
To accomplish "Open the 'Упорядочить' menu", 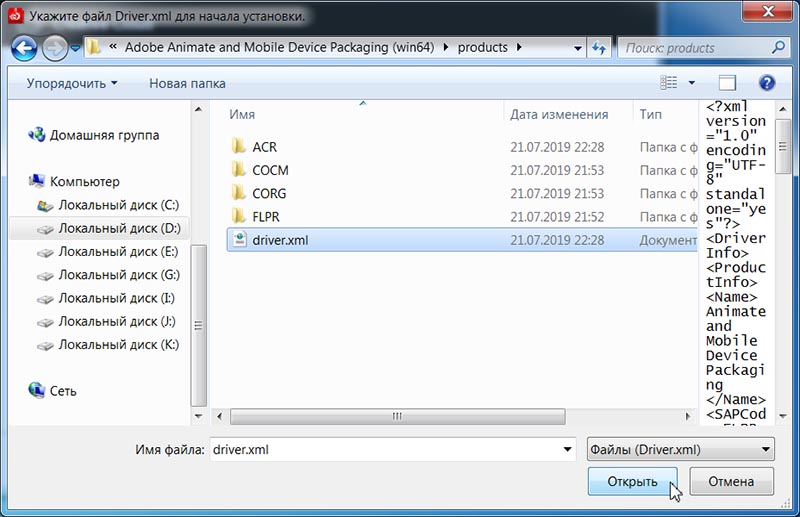I will click(71, 83).
